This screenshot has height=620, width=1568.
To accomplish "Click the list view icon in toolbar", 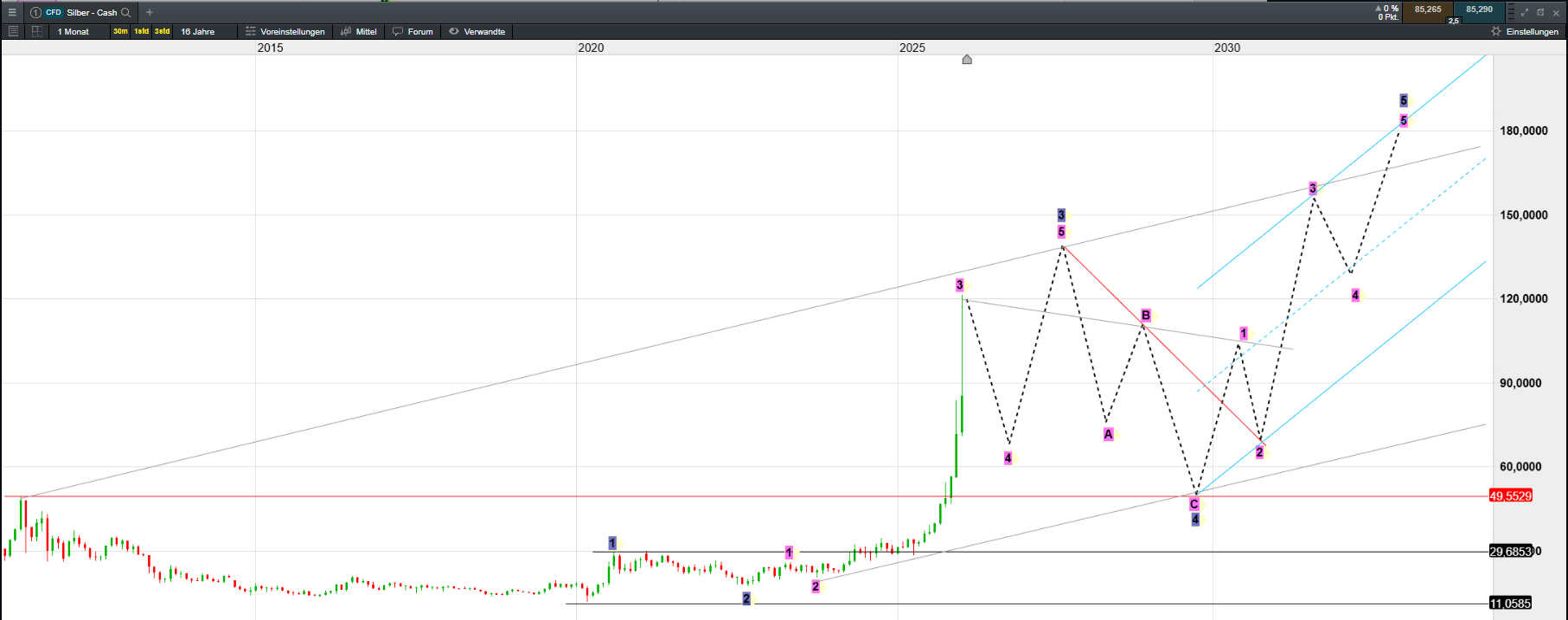I will pos(13,31).
